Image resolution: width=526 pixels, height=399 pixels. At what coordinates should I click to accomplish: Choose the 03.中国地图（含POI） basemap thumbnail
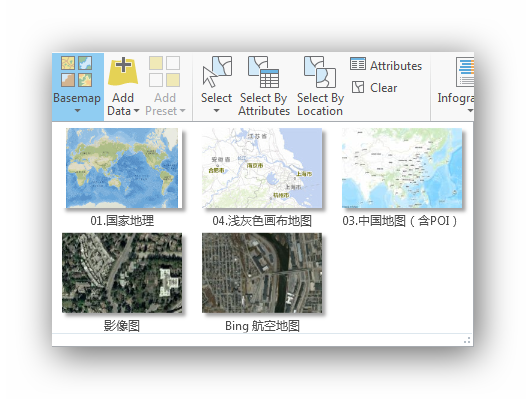(402, 168)
